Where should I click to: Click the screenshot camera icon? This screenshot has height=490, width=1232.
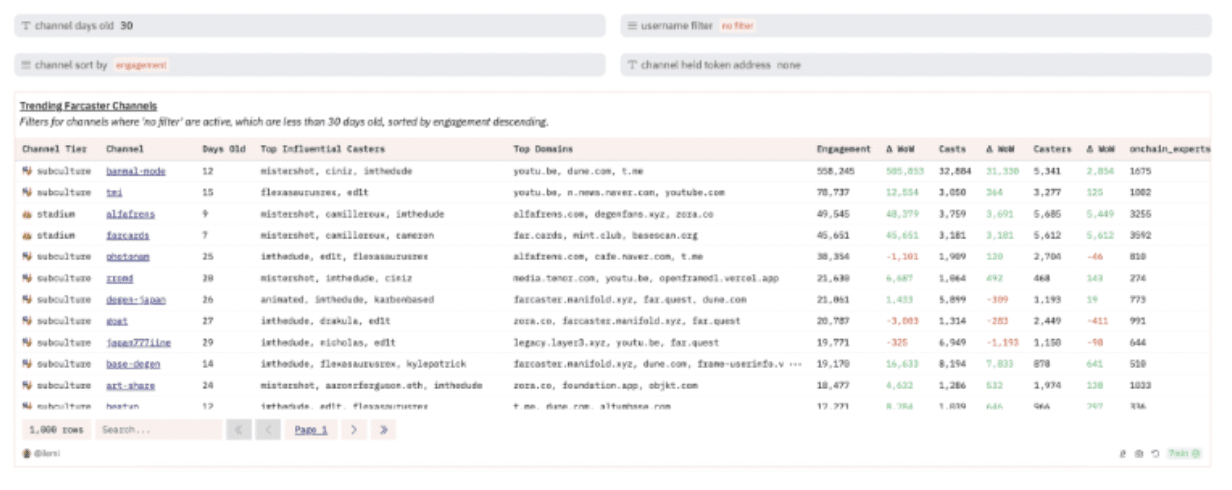[x=1139, y=453]
